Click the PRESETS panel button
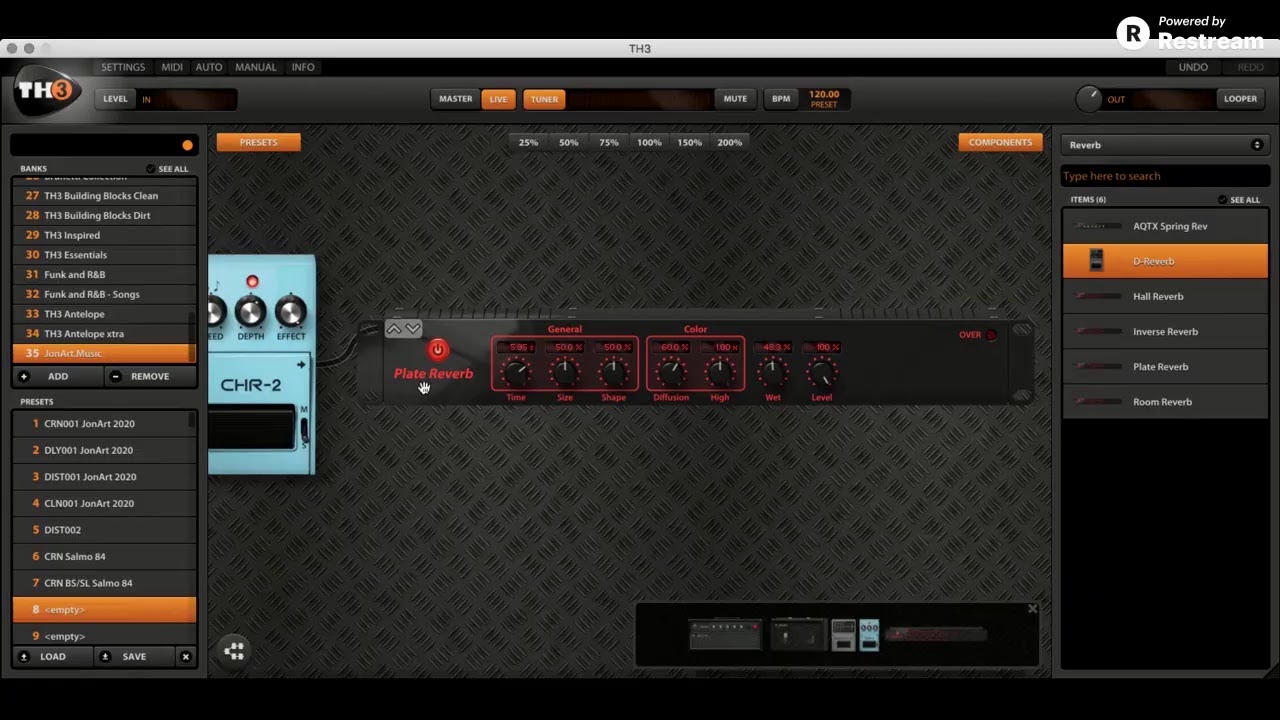The width and height of the screenshot is (1280, 720). pyautogui.click(x=258, y=142)
